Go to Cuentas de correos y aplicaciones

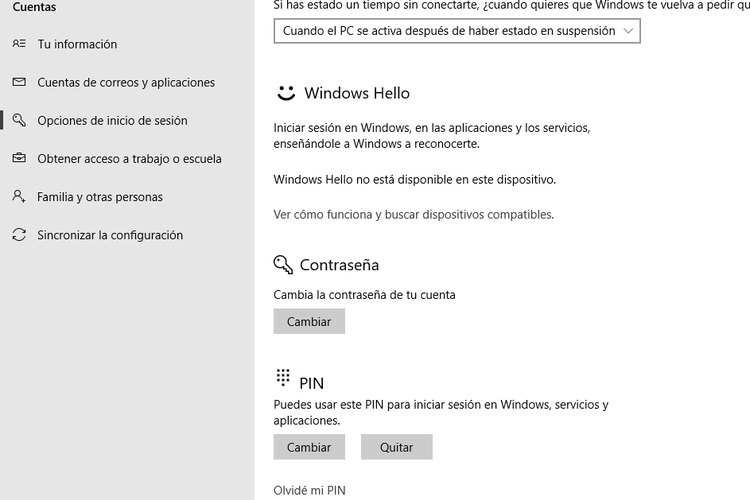(126, 82)
